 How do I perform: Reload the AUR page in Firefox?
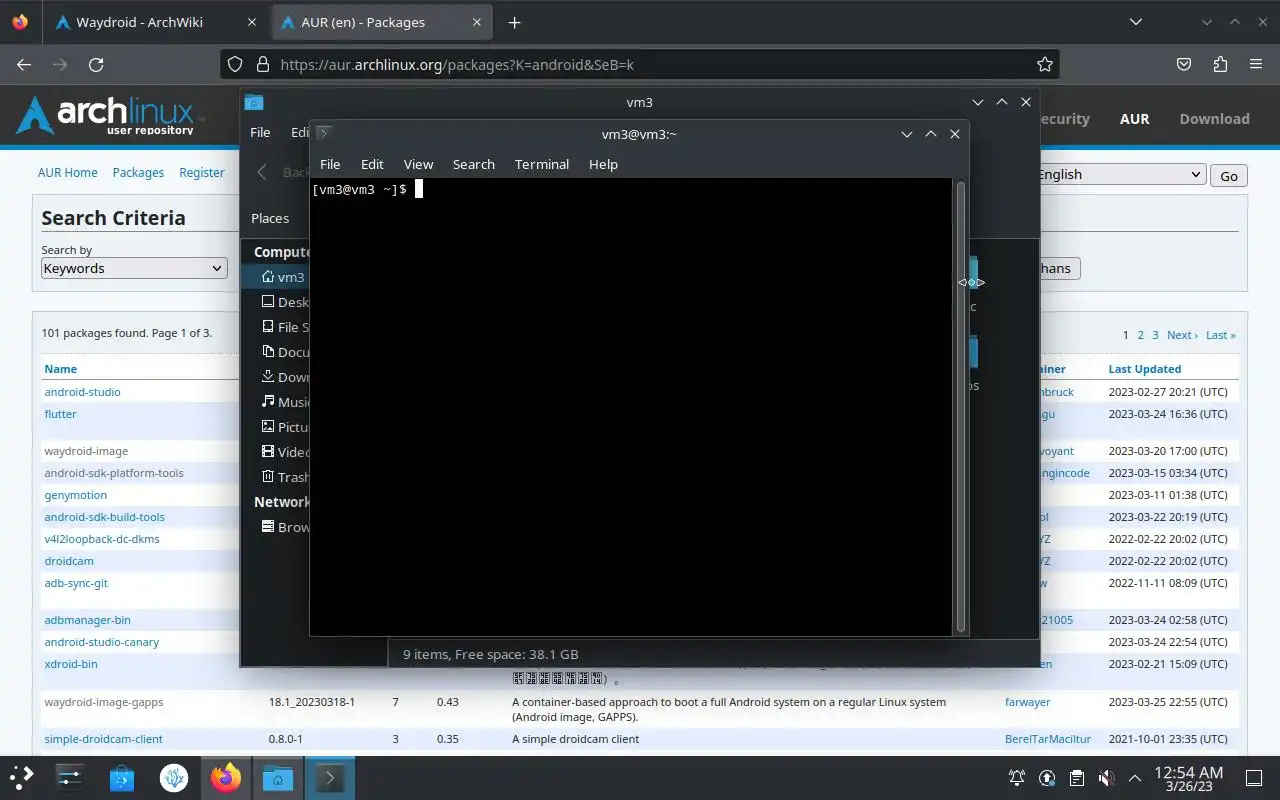coord(96,64)
